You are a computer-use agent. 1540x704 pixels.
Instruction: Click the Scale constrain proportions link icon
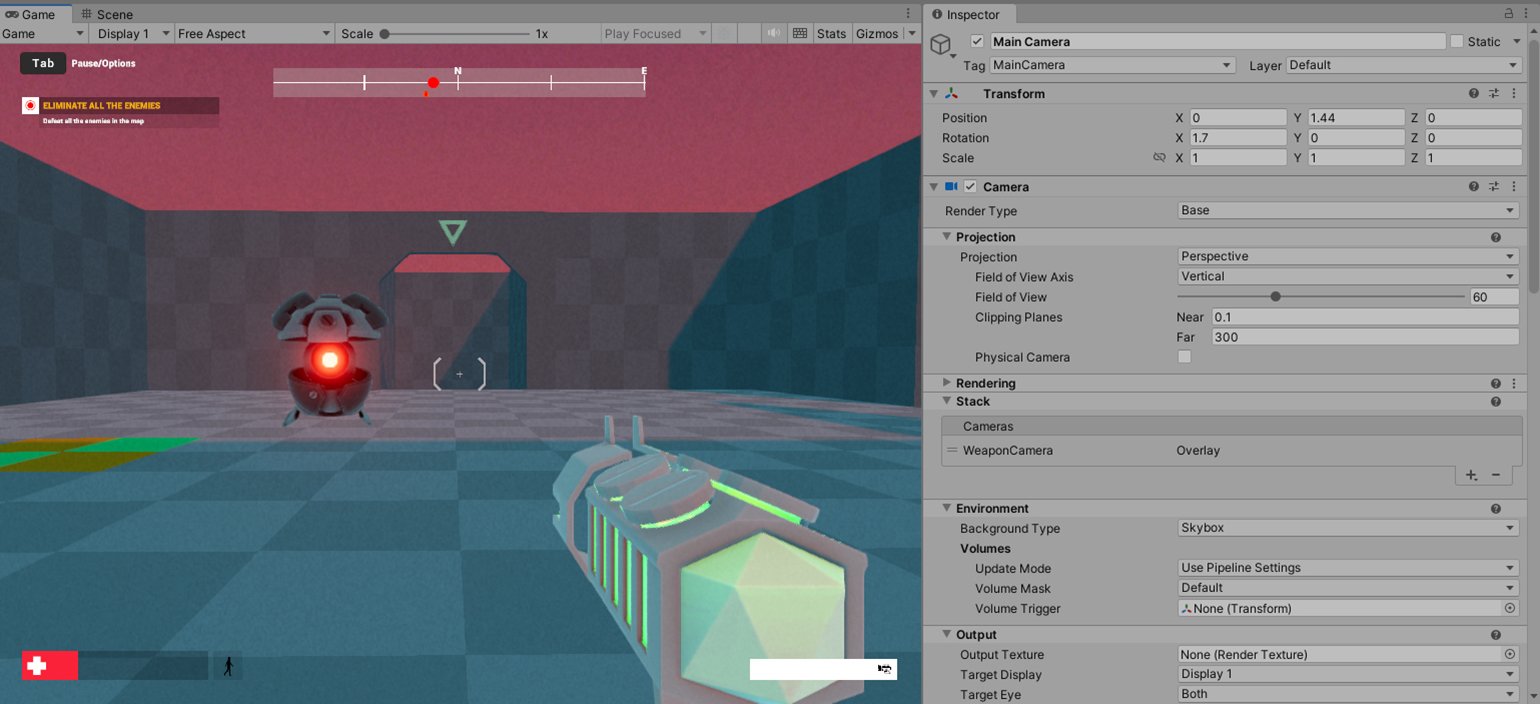coord(1159,158)
